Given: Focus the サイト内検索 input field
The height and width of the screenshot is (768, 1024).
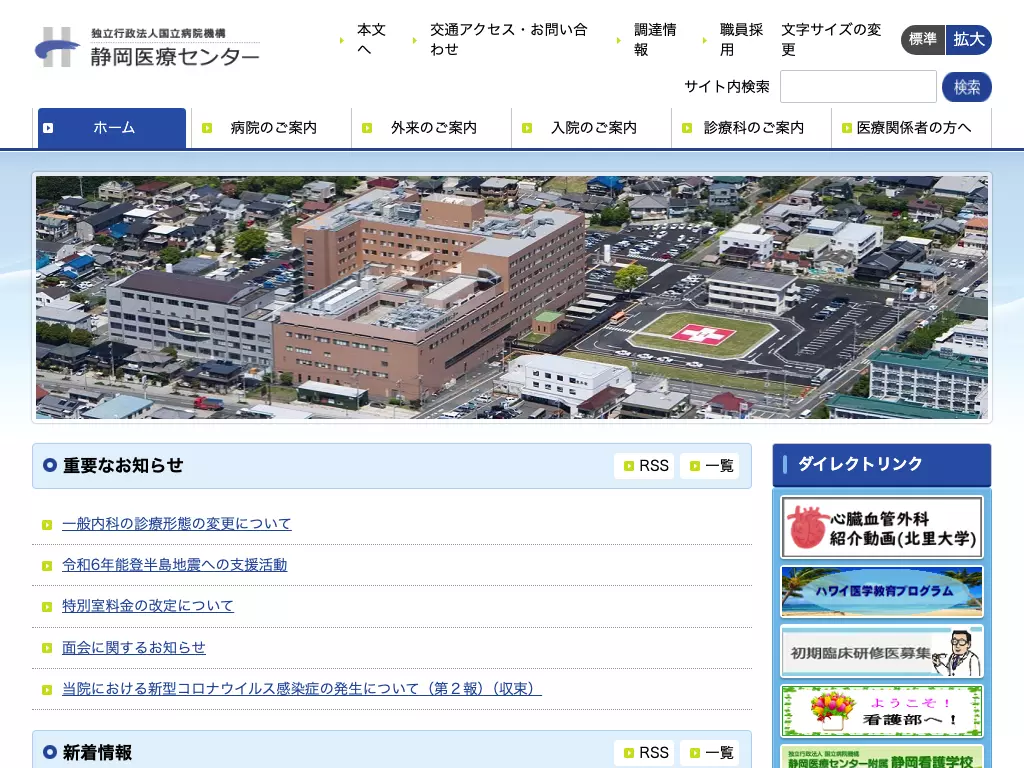Looking at the screenshot, I should click(x=858, y=87).
